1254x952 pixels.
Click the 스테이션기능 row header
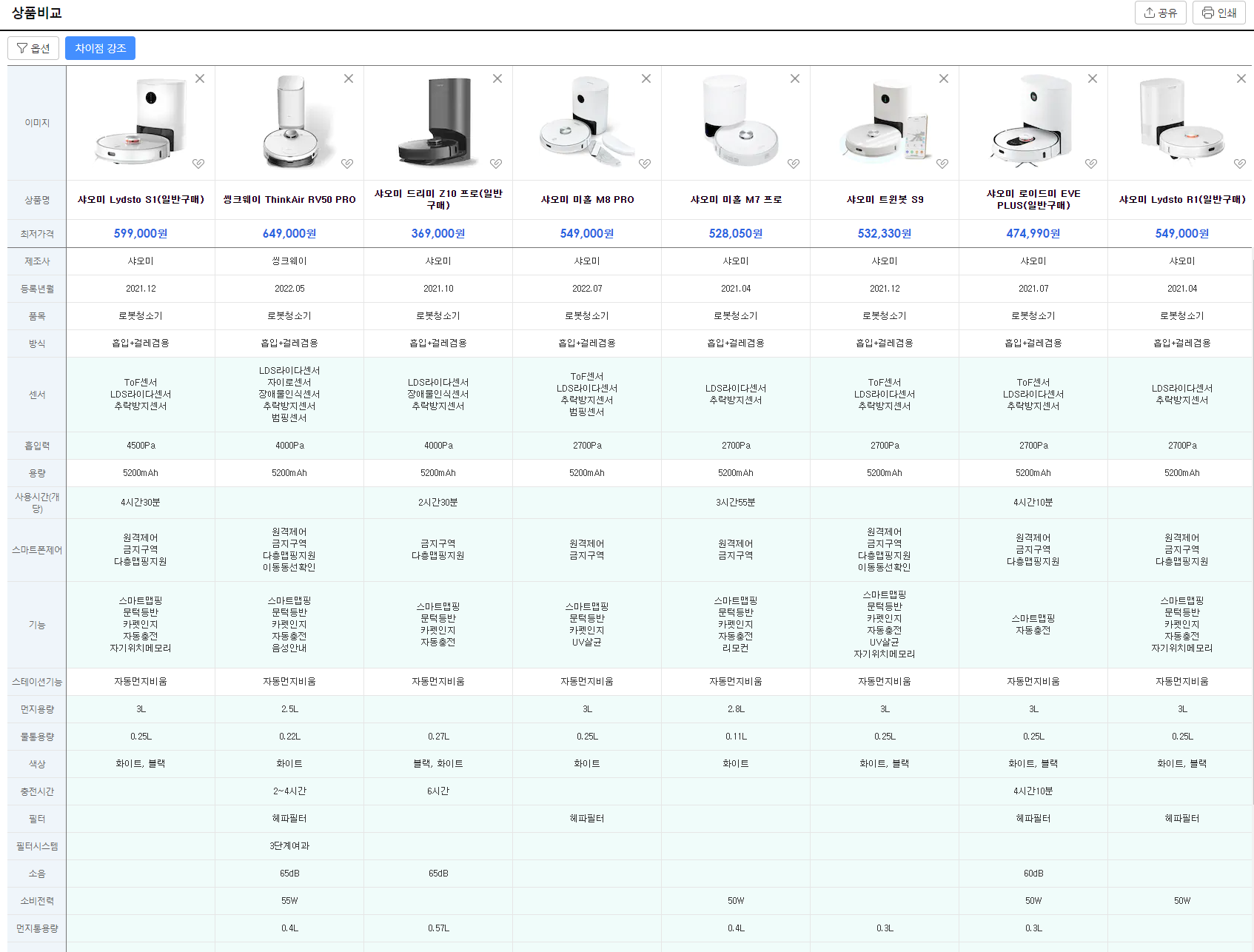[37, 682]
